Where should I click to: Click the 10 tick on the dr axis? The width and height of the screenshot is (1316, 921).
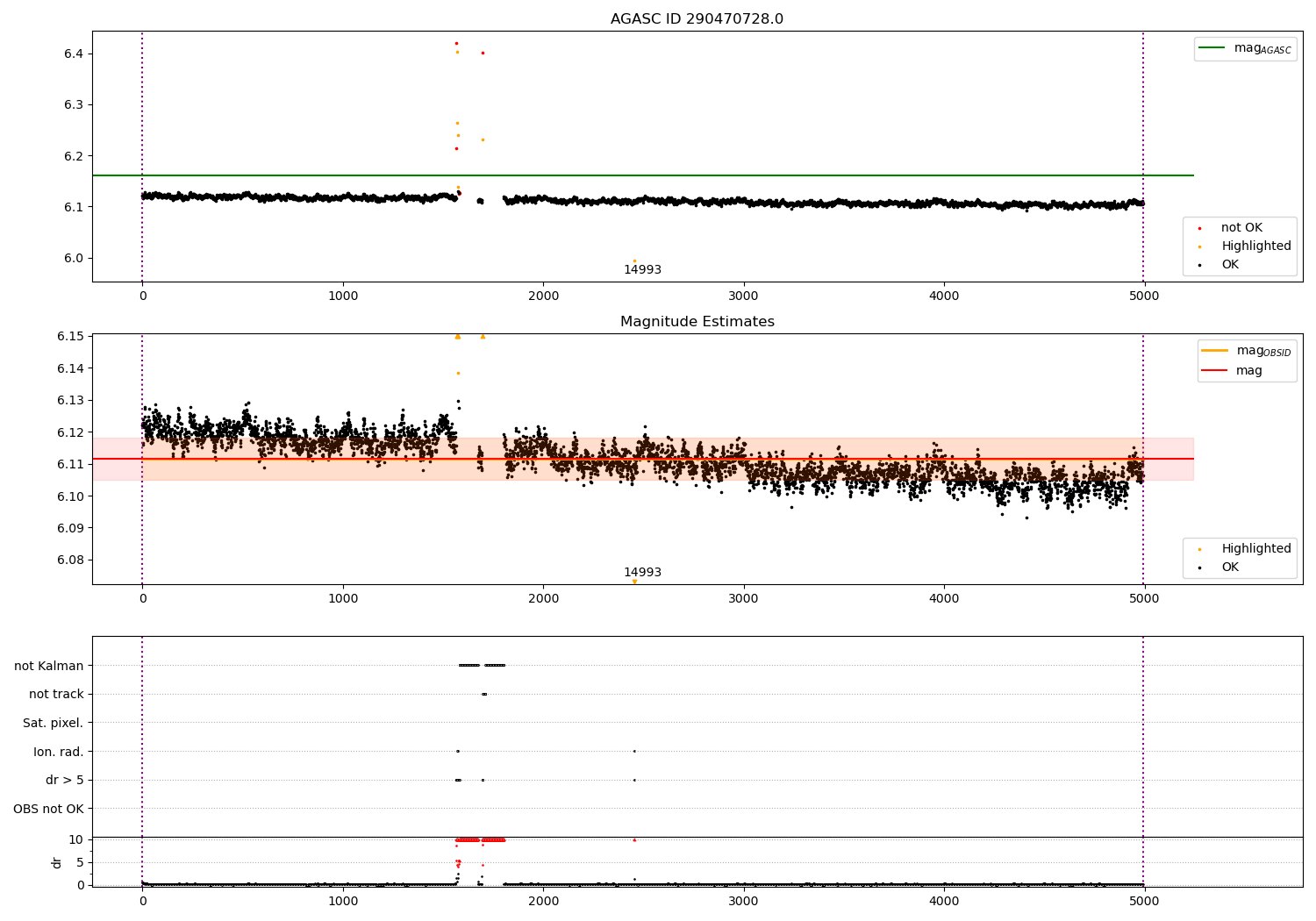click(x=76, y=840)
